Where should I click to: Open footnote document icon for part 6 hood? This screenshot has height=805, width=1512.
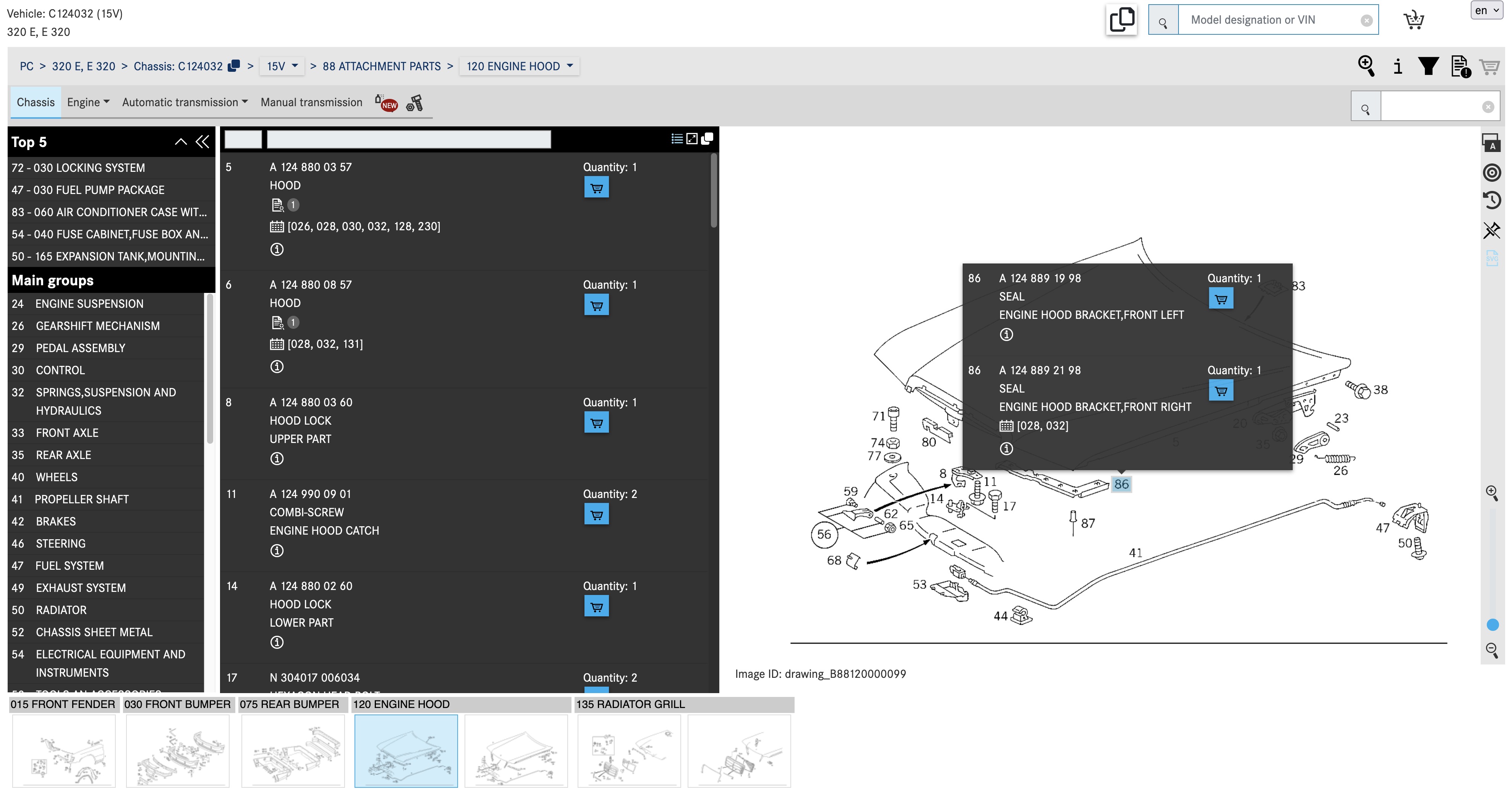278,322
